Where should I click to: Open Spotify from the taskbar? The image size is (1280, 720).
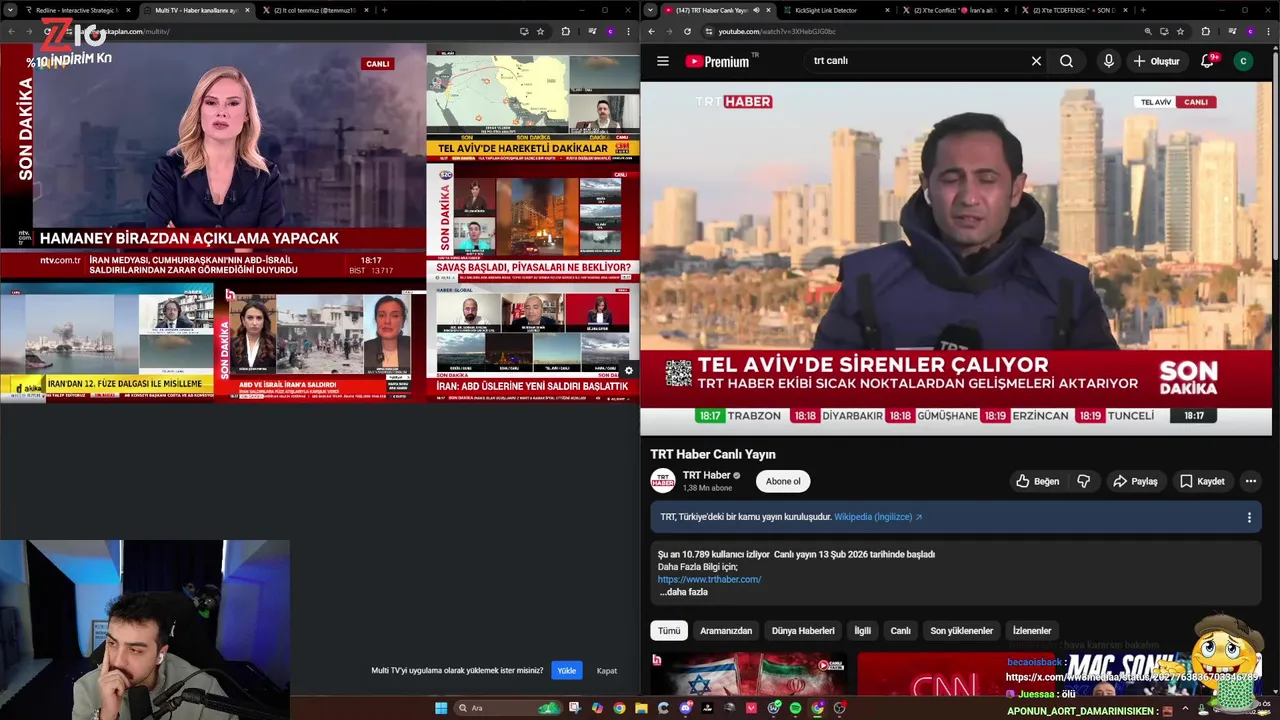tap(795, 708)
